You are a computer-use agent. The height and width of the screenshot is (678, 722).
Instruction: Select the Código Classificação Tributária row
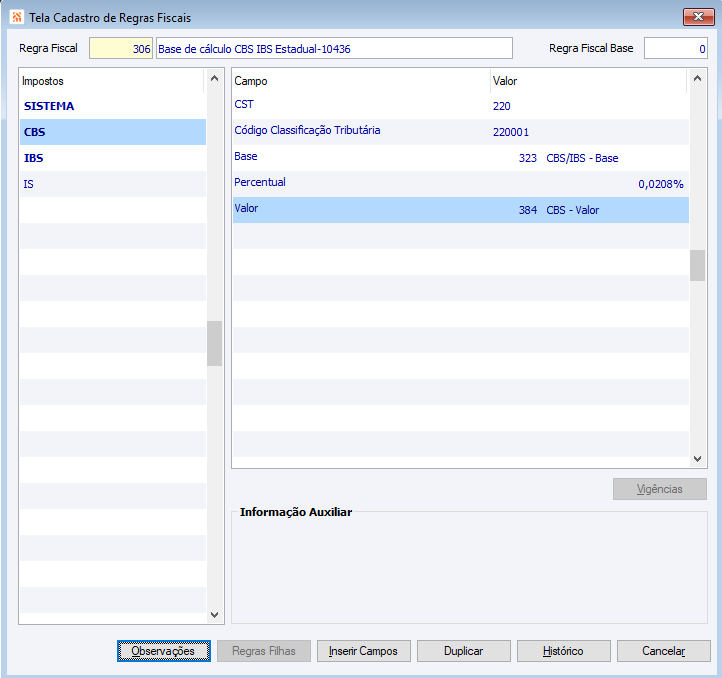coord(460,132)
